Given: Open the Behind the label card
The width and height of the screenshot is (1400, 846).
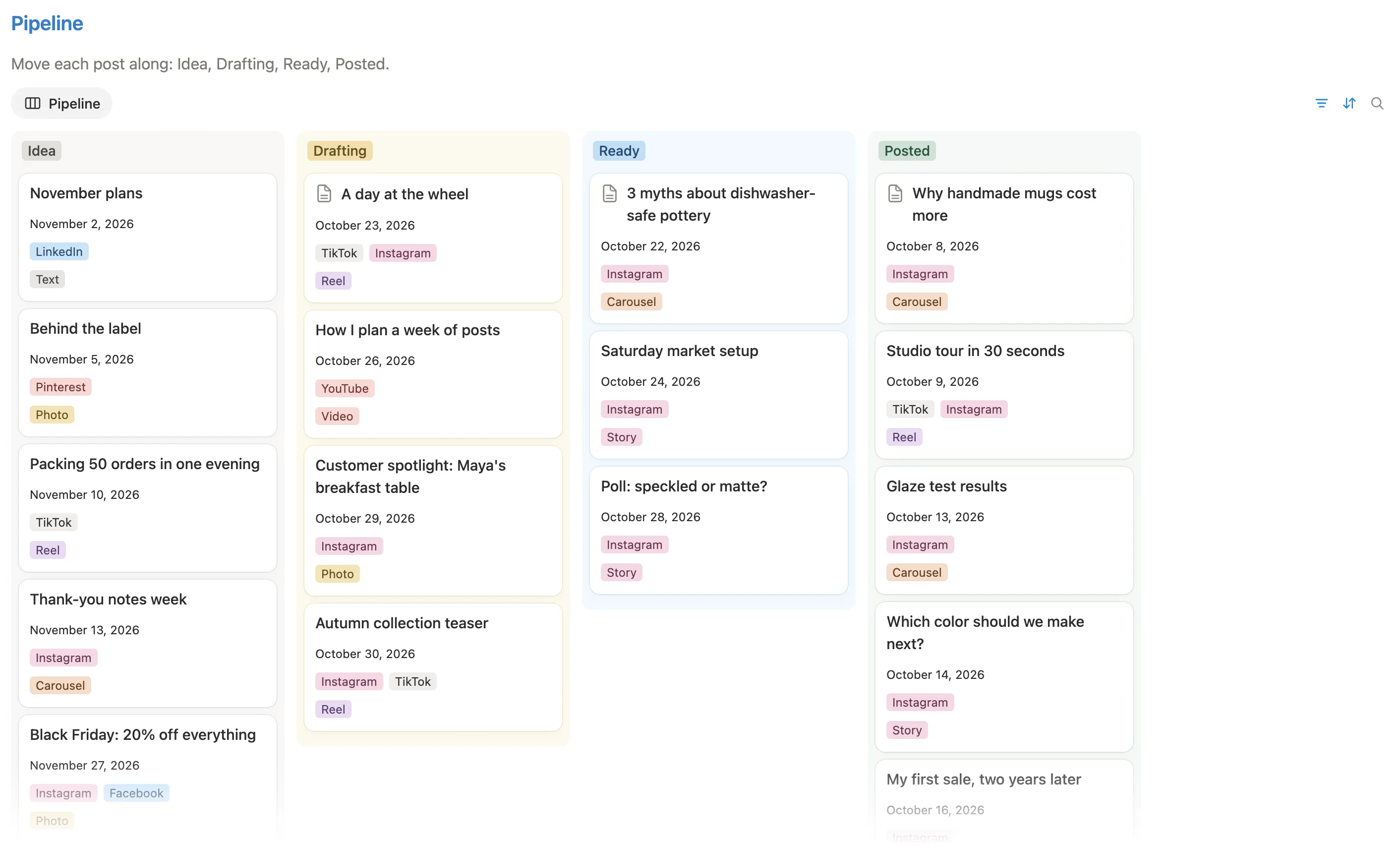Looking at the screenshot, I should (148, 373).
